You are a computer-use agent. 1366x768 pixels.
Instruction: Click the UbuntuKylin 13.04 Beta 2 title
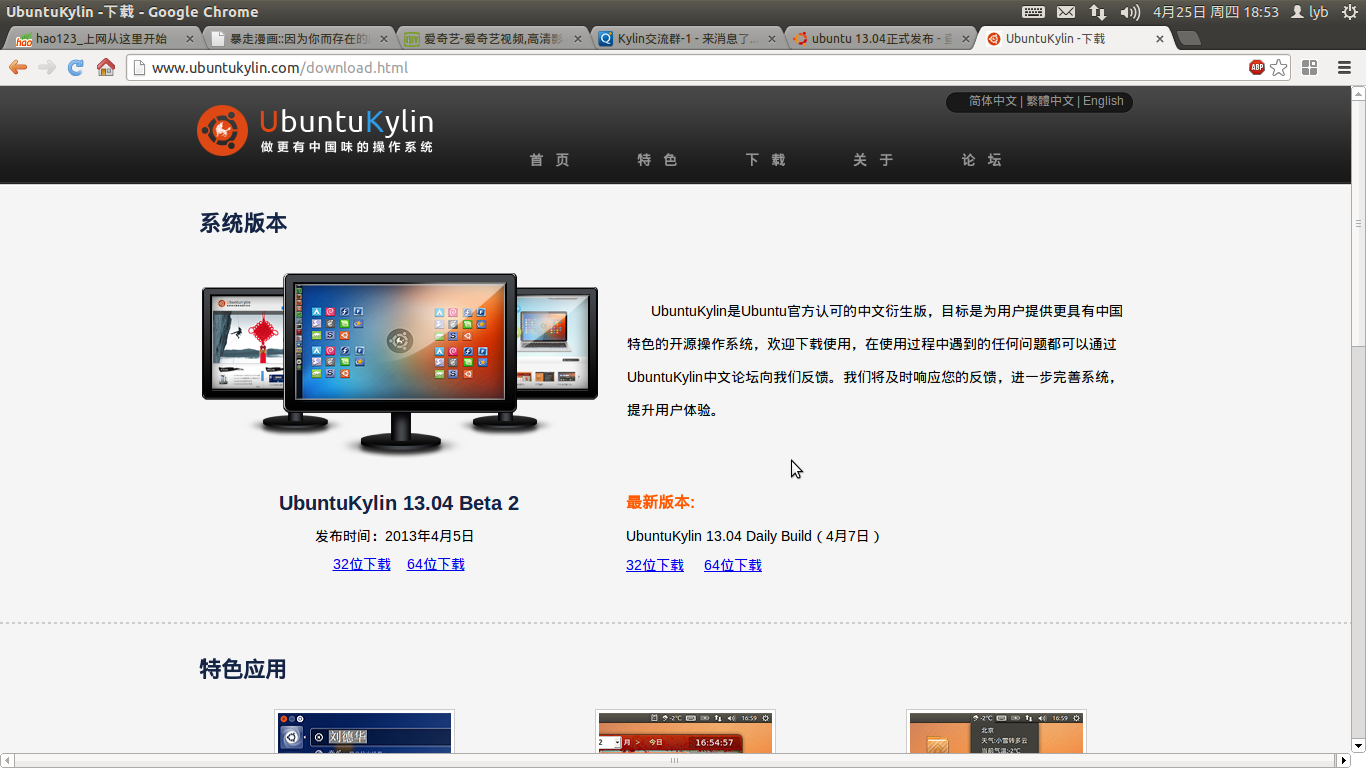[399, 503]
